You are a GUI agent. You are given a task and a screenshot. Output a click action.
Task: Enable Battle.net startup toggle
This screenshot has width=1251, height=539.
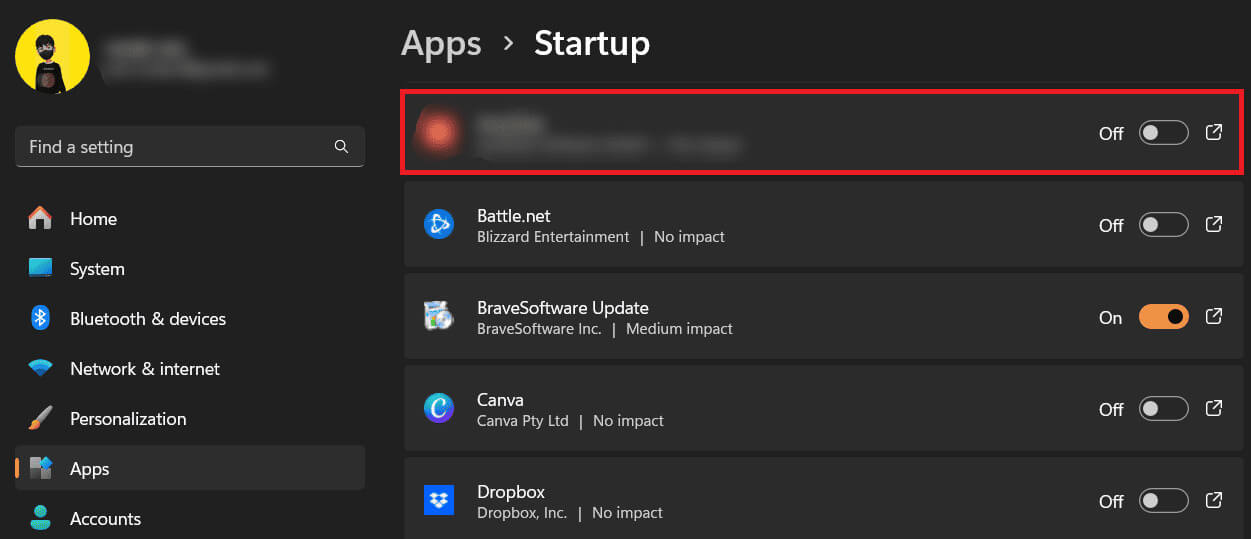pyautogui.click(x=1163, y=225)
